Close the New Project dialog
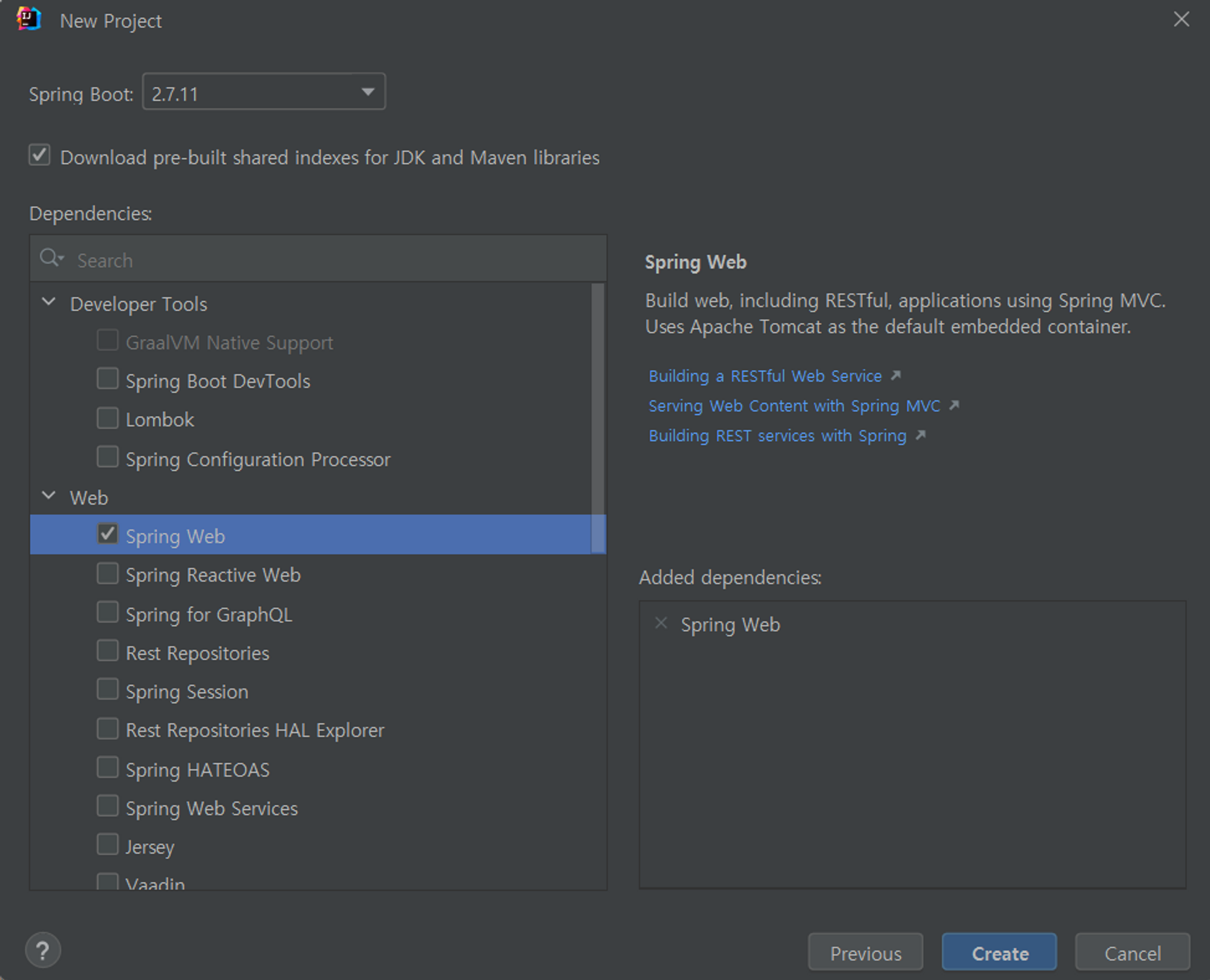This screenshot has height=980, width=1210. [1181, 19]
